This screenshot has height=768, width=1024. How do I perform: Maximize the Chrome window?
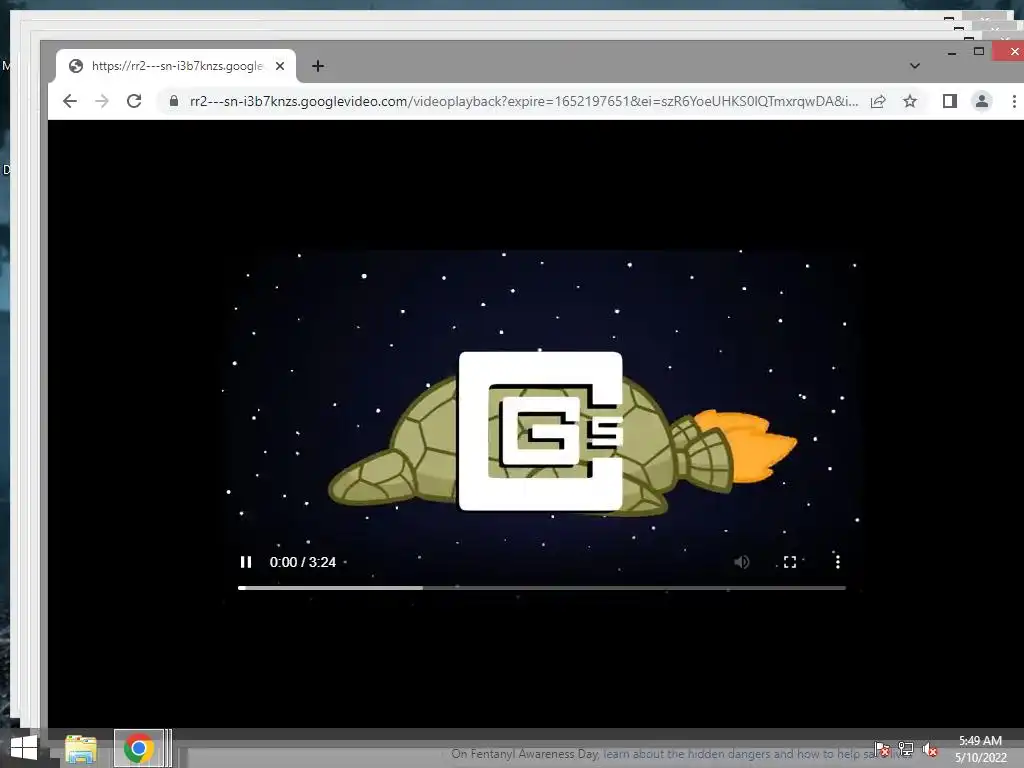[x=979, y=51]
